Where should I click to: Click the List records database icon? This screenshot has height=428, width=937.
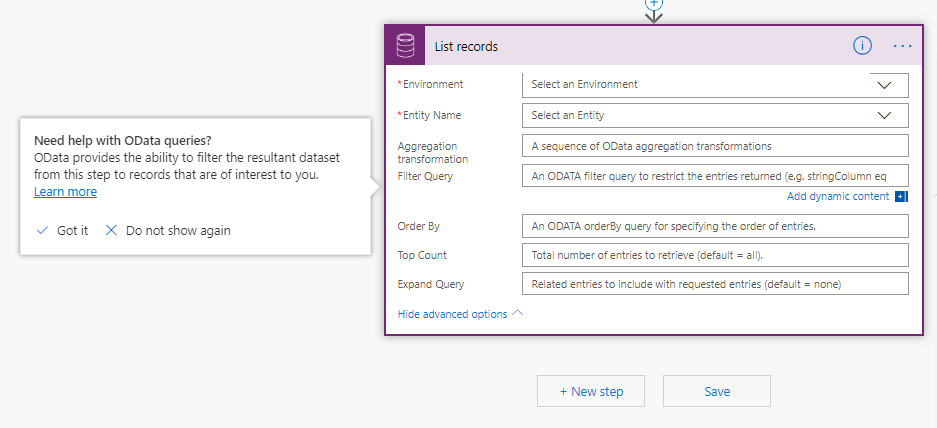click(405, 45)
